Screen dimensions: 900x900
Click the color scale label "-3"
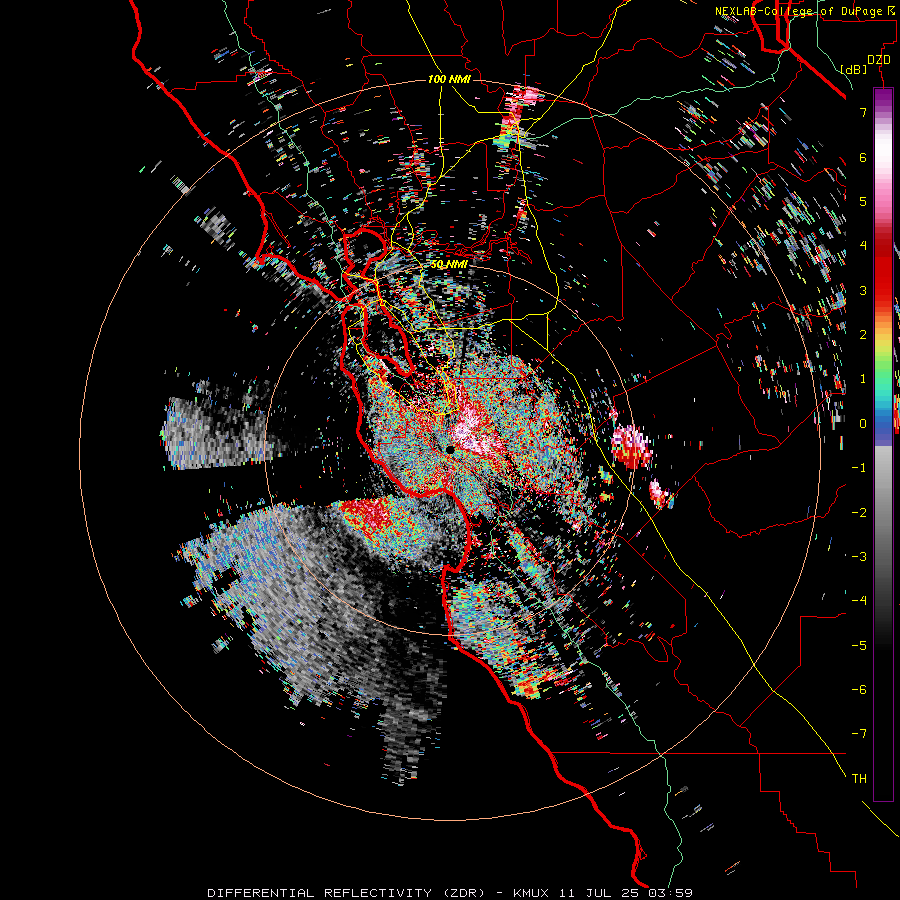[859, 557]
